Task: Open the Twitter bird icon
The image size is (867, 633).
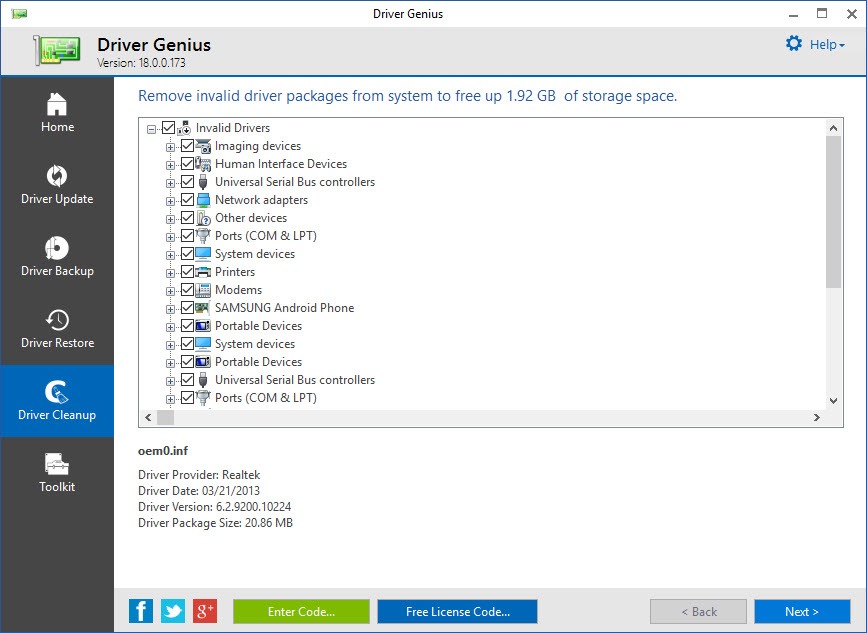Action: tap(173, 611)
